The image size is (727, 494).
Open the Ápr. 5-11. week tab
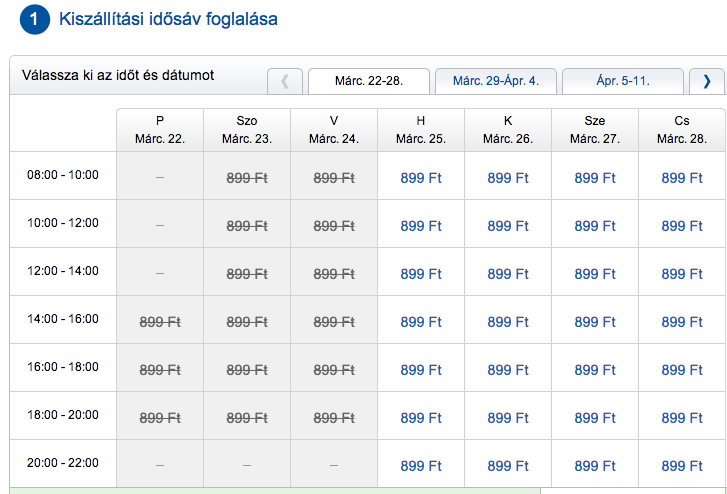(622, 81)
